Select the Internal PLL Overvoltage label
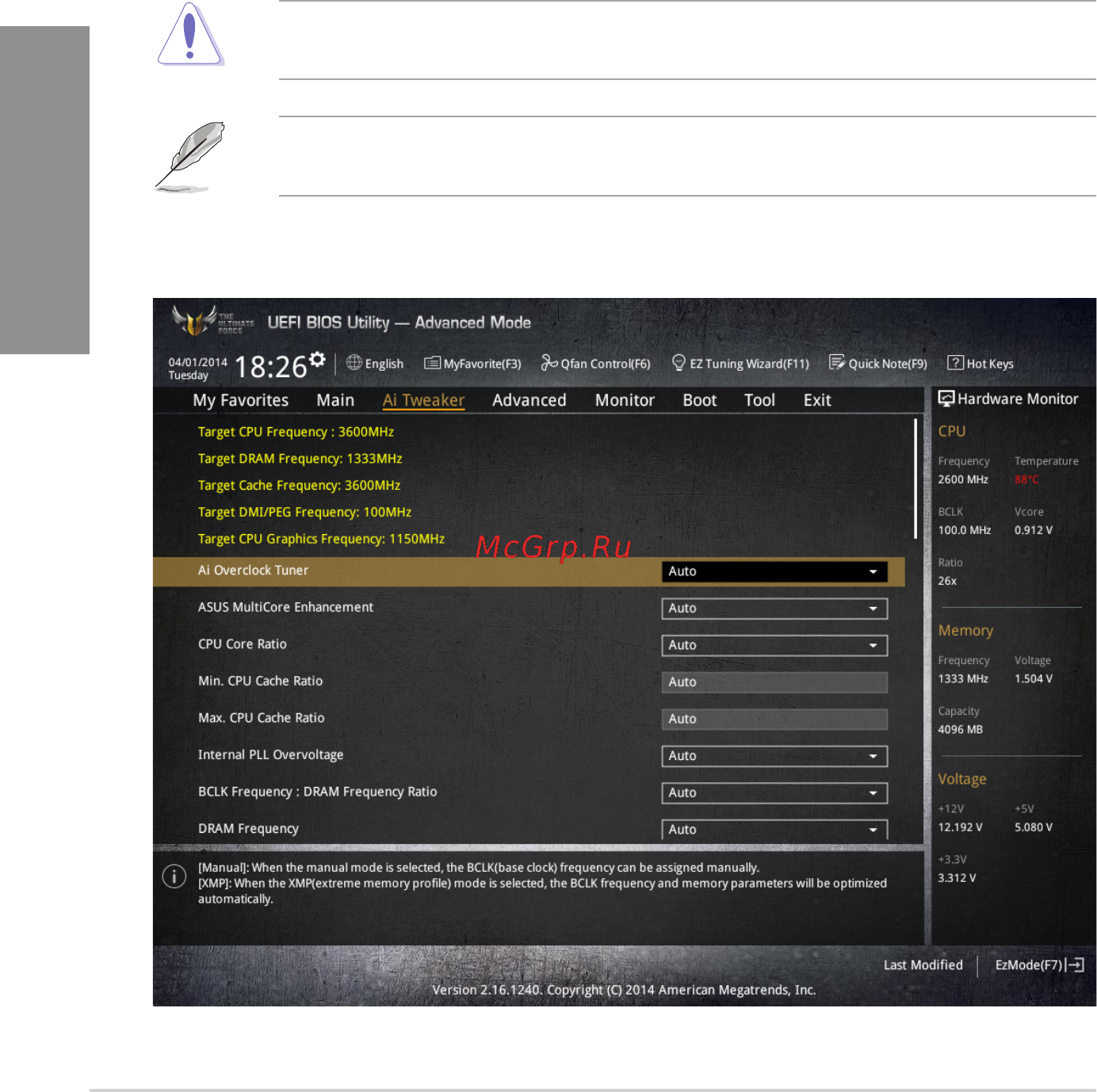The width and height of the screenshot is (1097, 1092). pyautogui.click(x=270, y=755)
